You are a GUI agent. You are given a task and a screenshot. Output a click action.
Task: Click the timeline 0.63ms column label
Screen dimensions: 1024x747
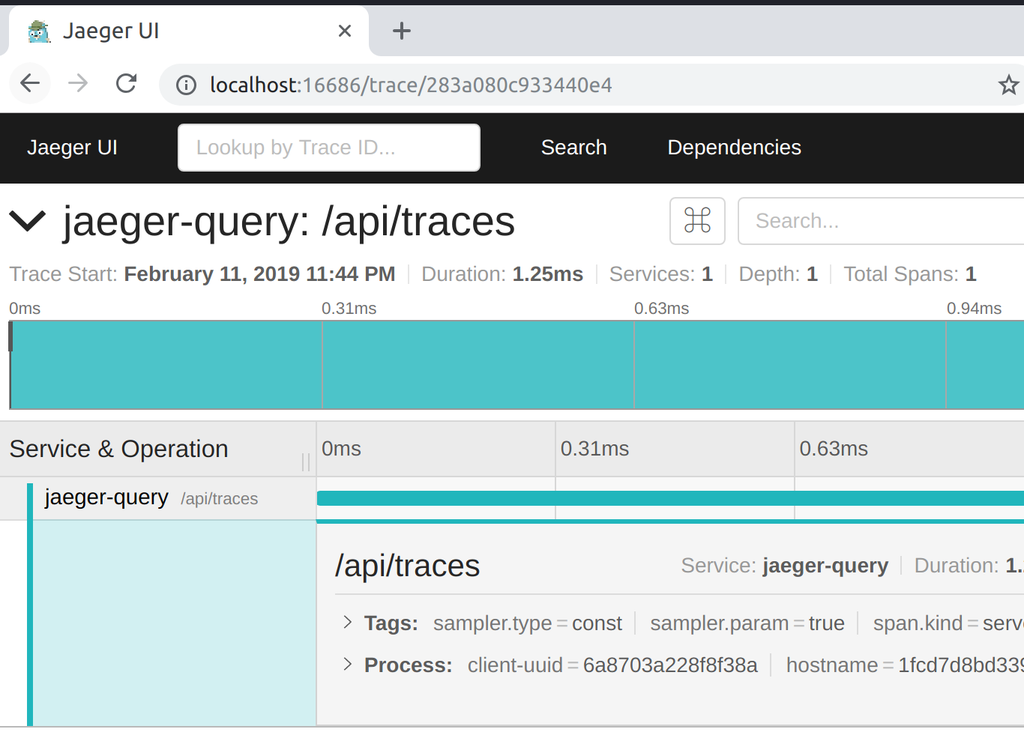point(834,449)
